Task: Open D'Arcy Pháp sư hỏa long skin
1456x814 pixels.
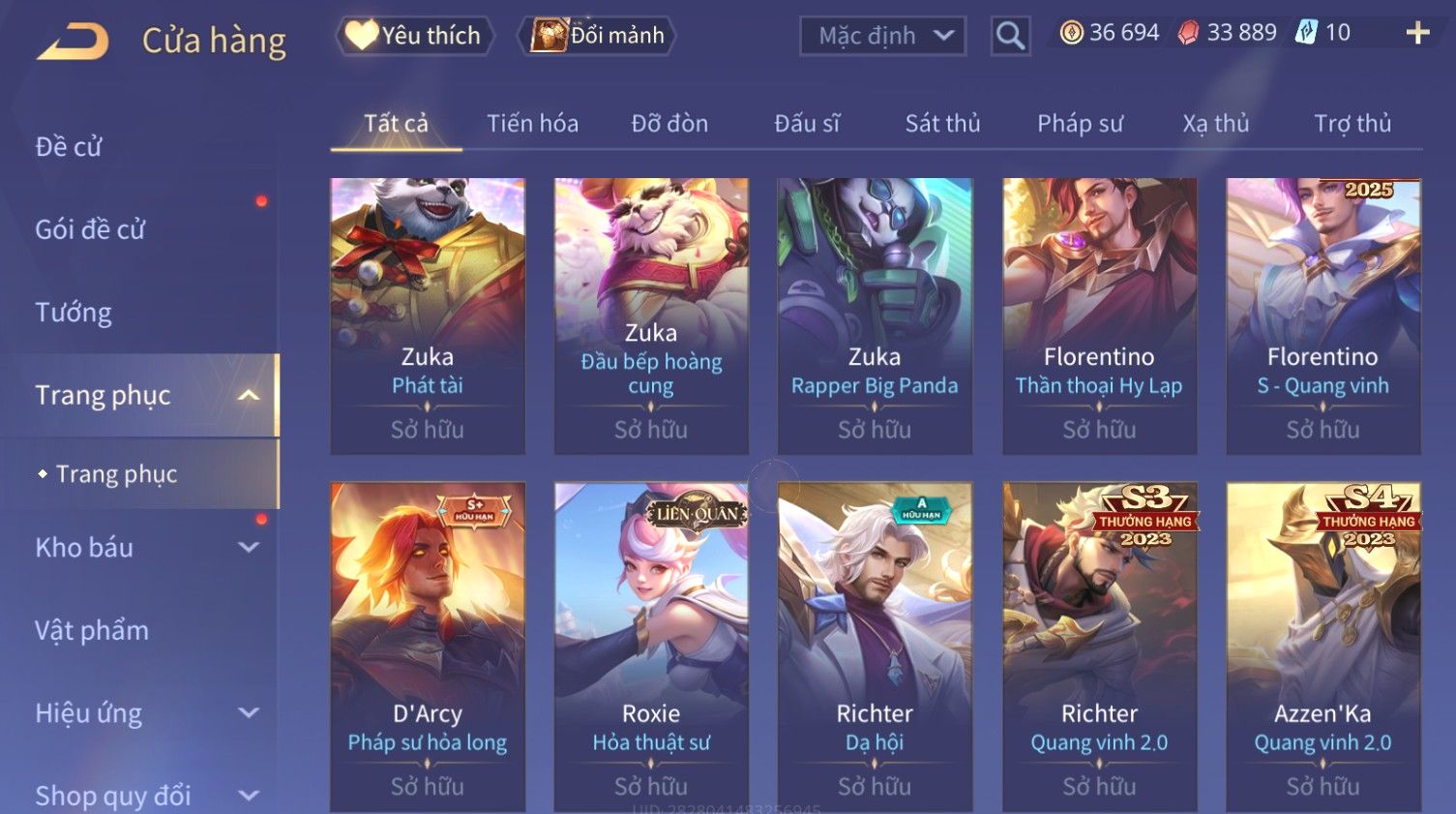Action: coord(428,647)
